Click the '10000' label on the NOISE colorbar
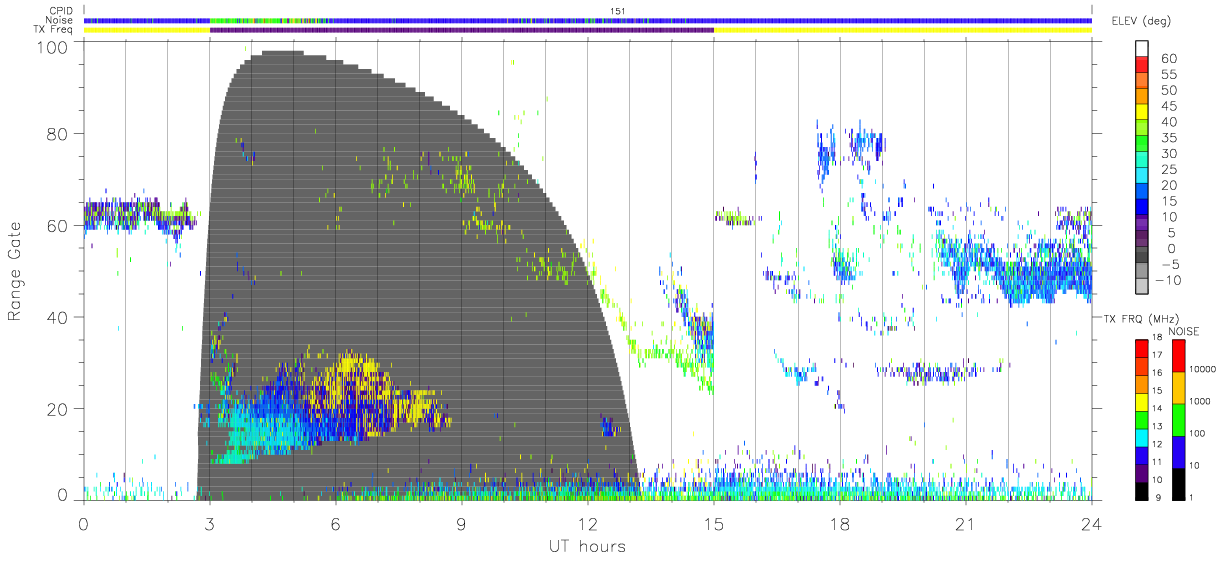 1202,371
